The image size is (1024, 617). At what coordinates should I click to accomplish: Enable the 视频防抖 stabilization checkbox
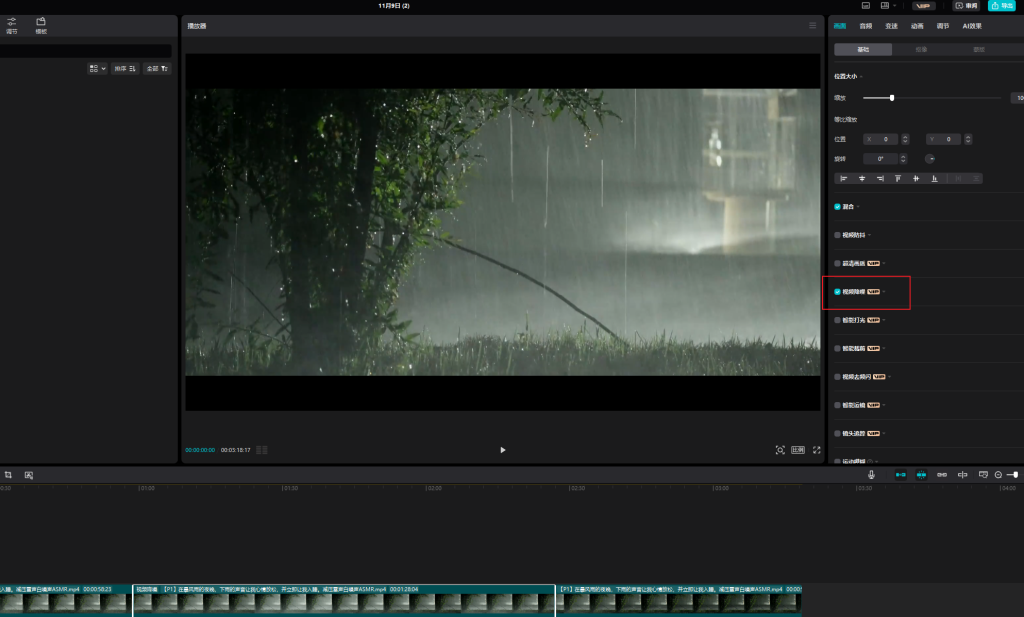coord(837,235)
